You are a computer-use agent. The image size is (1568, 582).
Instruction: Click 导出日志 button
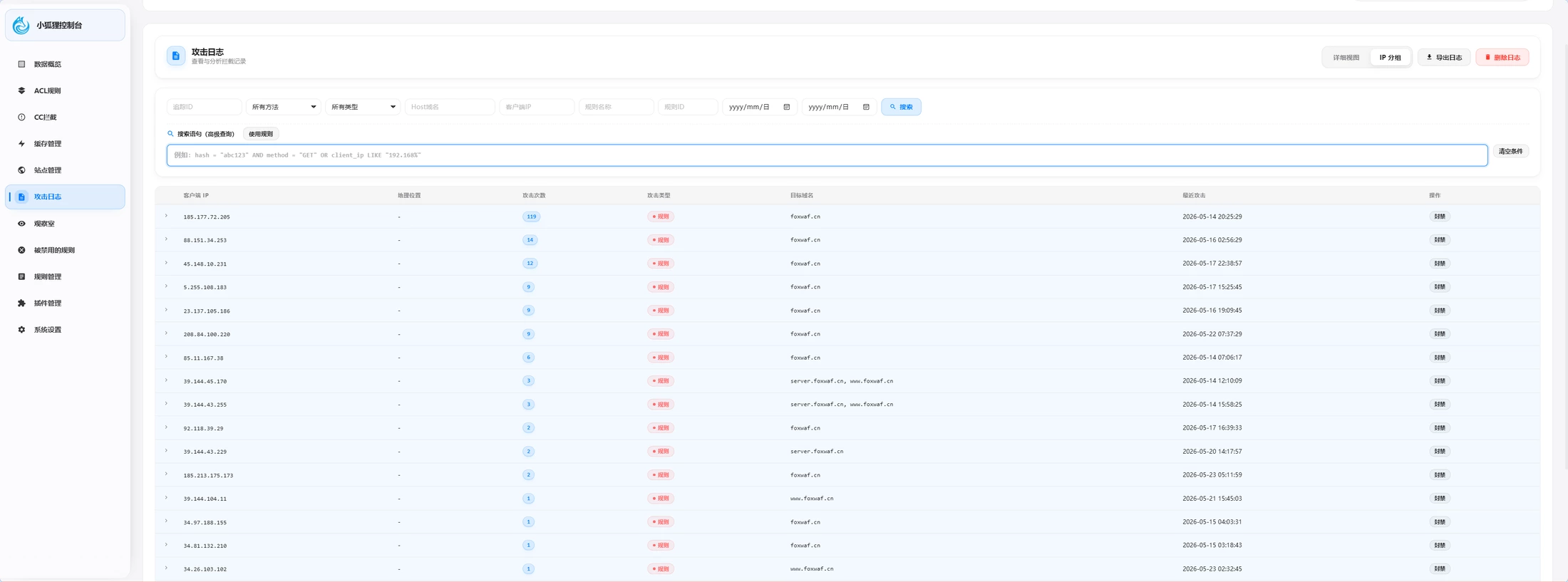pos(1444,58)
